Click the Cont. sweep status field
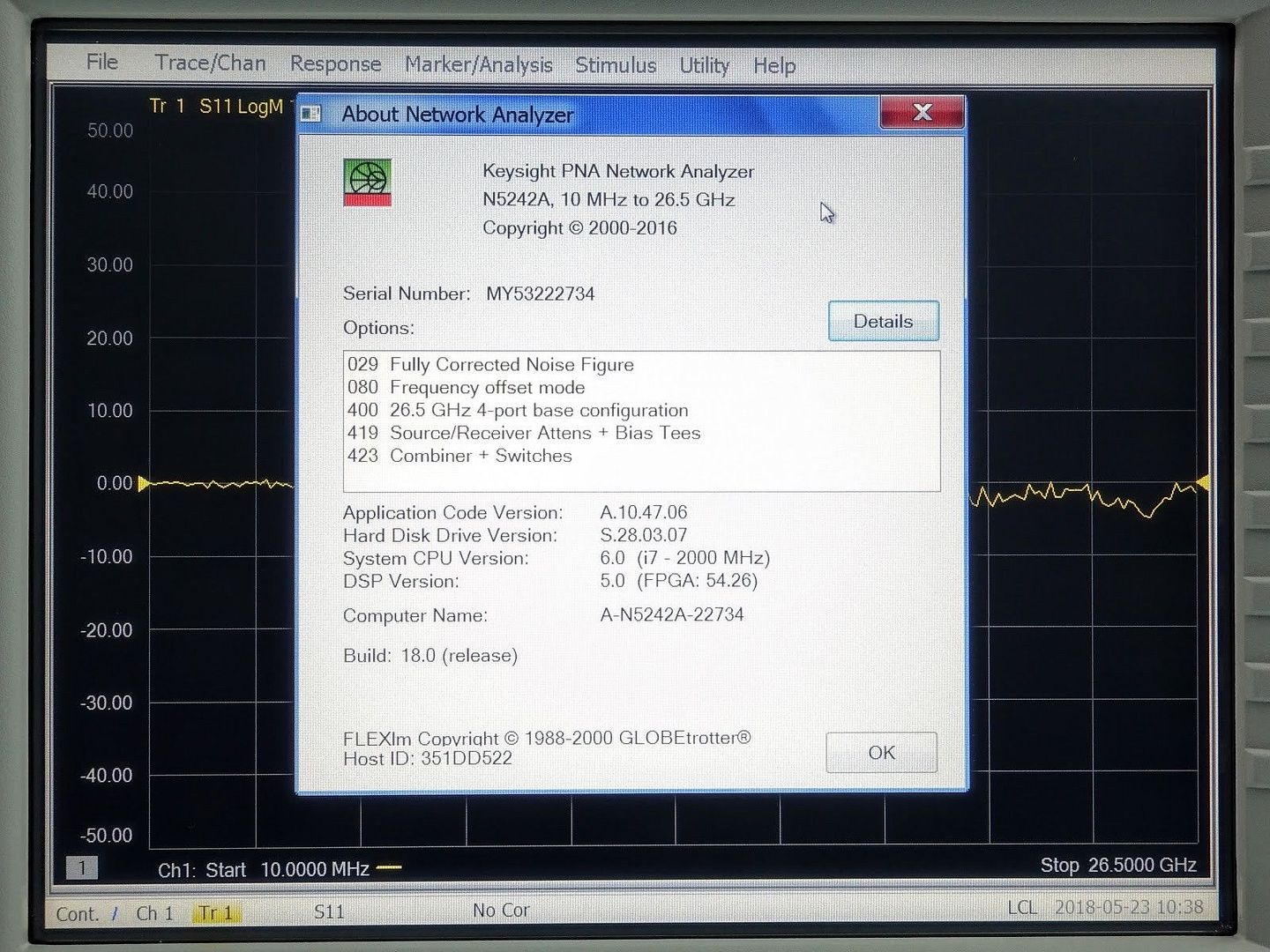Screen dimensions: 1270x952 click(77, 914)
